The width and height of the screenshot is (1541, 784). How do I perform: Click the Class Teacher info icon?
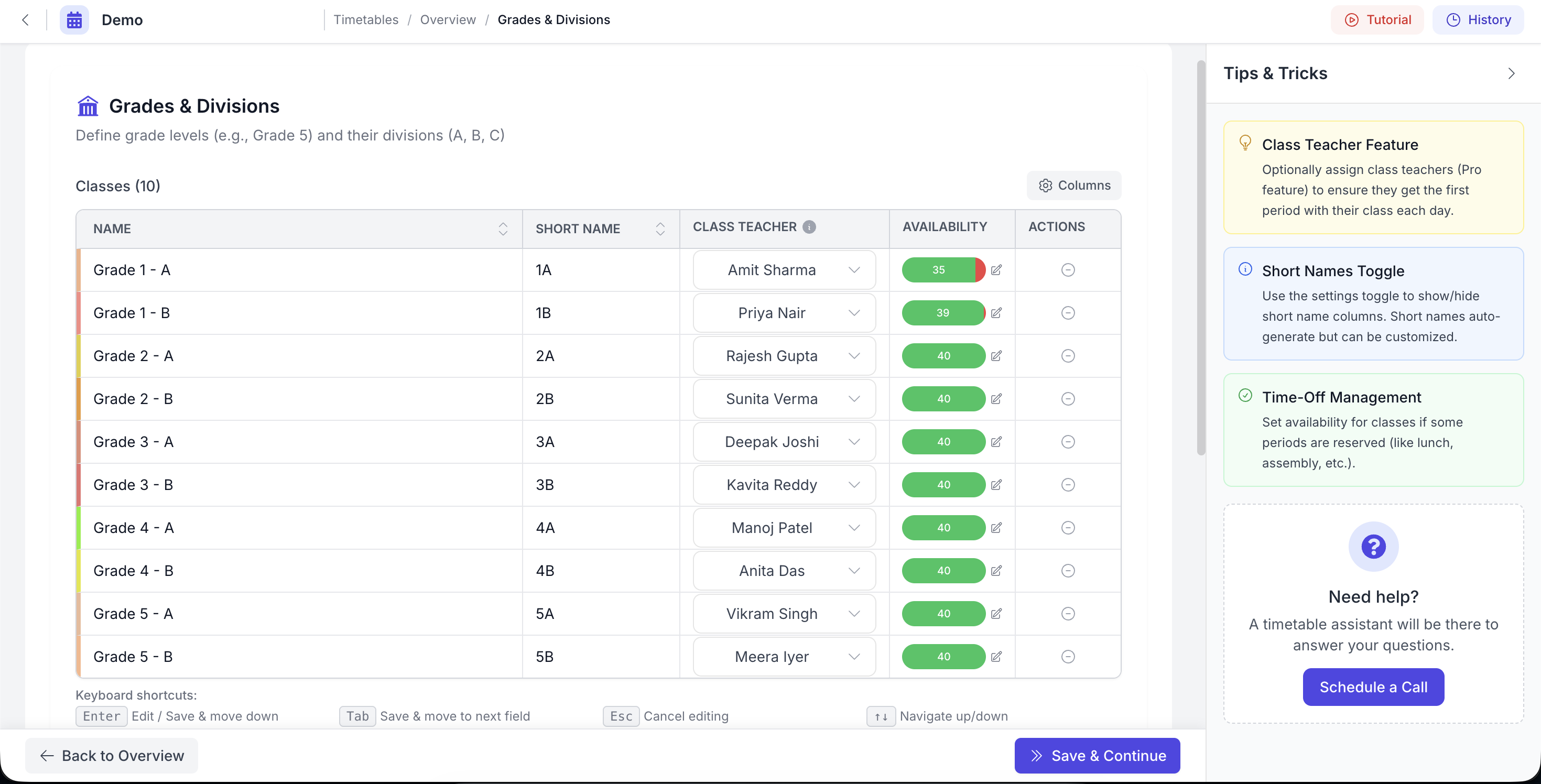click(x=809, y=226)
